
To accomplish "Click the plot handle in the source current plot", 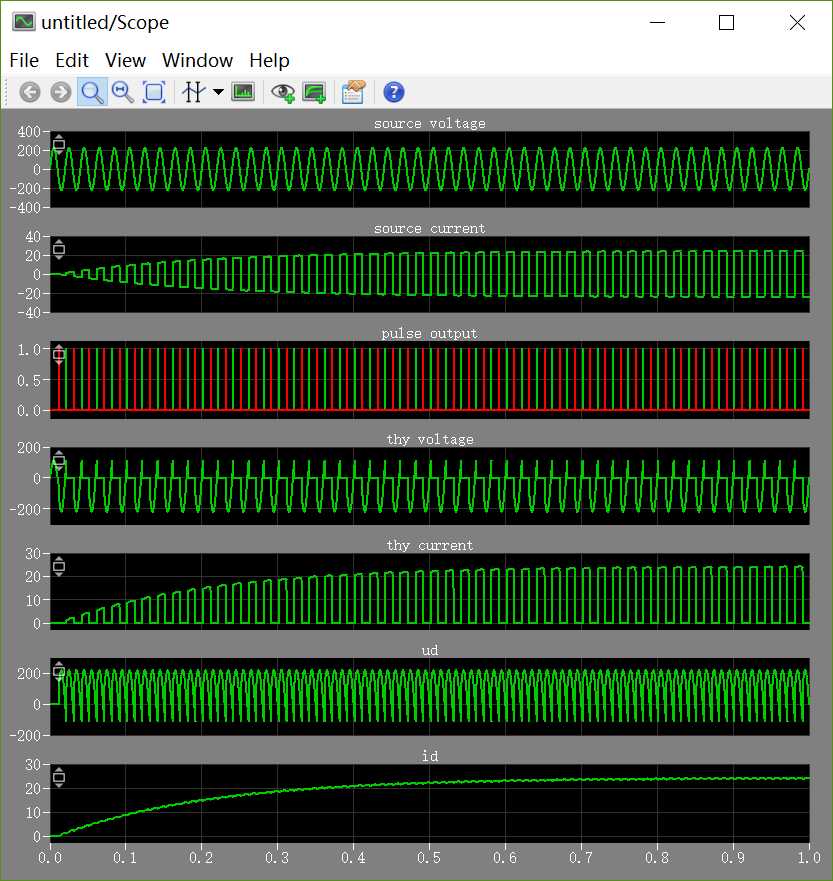I will point(59,249).
